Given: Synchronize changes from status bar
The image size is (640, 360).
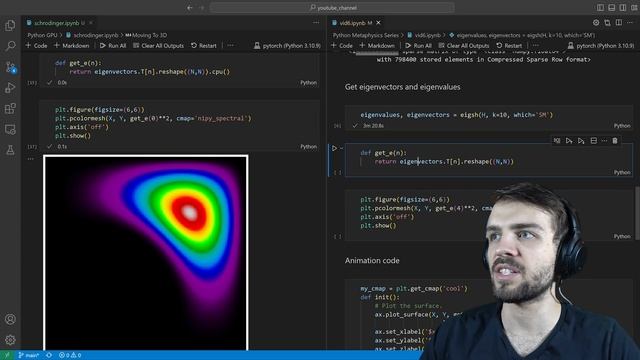Looking at the screenshot, I should 49,355.
